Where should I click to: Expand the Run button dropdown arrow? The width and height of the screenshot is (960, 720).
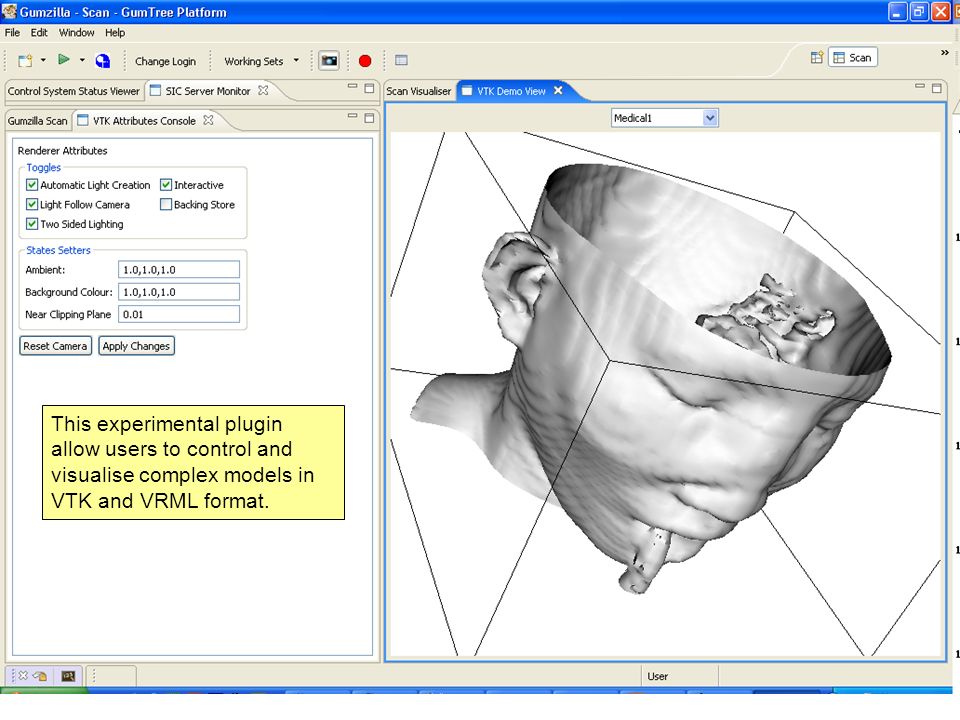pos(82,60)
